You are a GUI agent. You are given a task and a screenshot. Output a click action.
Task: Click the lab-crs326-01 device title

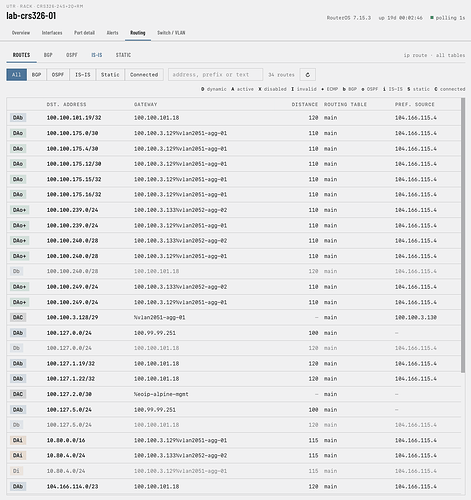click(31, 16)
